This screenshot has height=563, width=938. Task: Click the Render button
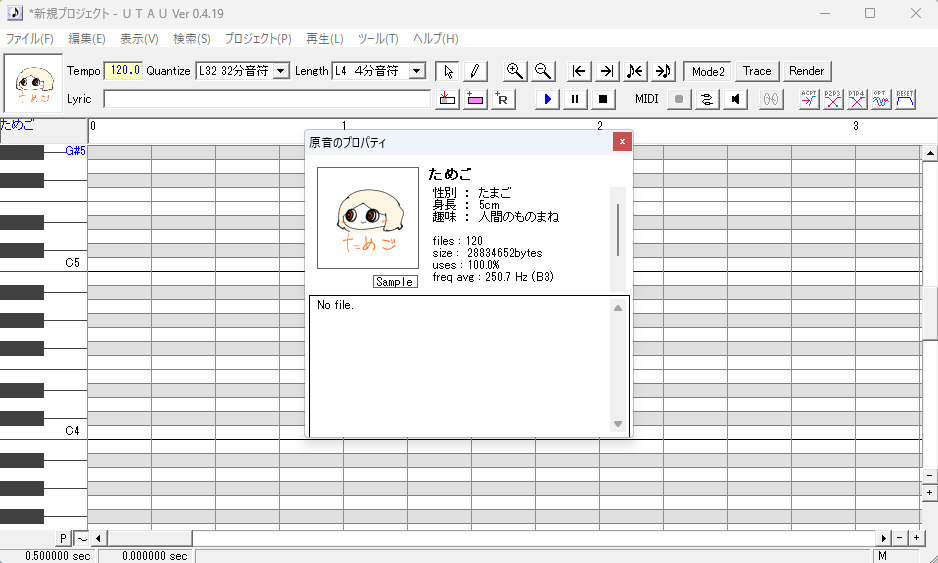[806, 71]
